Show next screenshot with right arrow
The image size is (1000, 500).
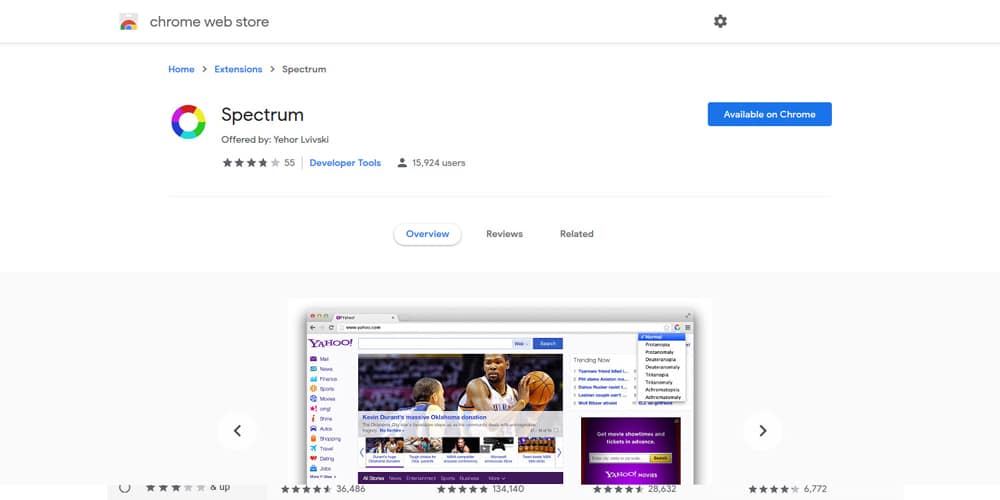(x=763, y=431)
